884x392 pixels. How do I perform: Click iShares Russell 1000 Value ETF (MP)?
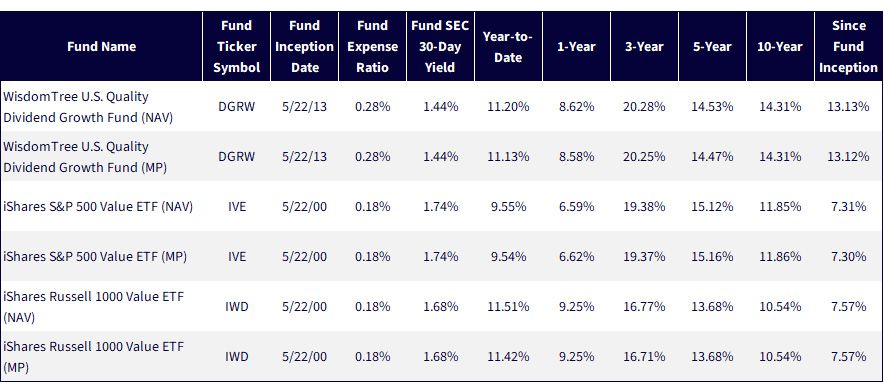tap(94, 356)
